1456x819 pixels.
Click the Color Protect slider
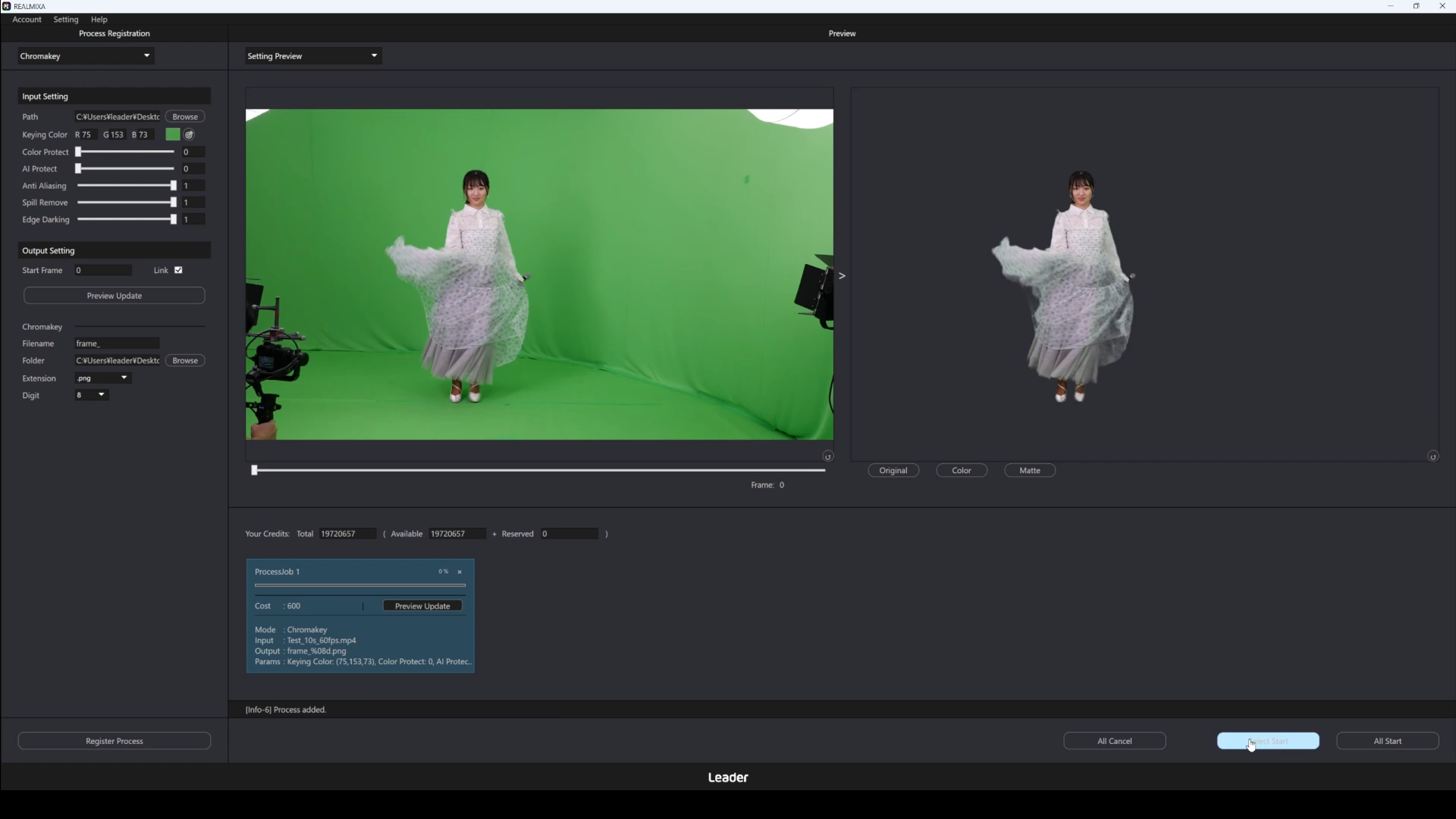point(126,152)
